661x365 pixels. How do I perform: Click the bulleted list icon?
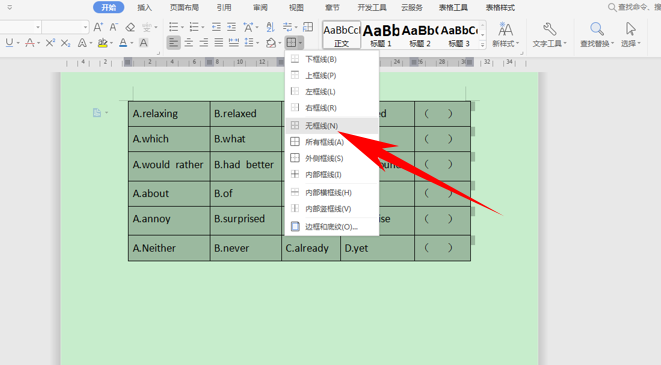click(x=173, y=27)
